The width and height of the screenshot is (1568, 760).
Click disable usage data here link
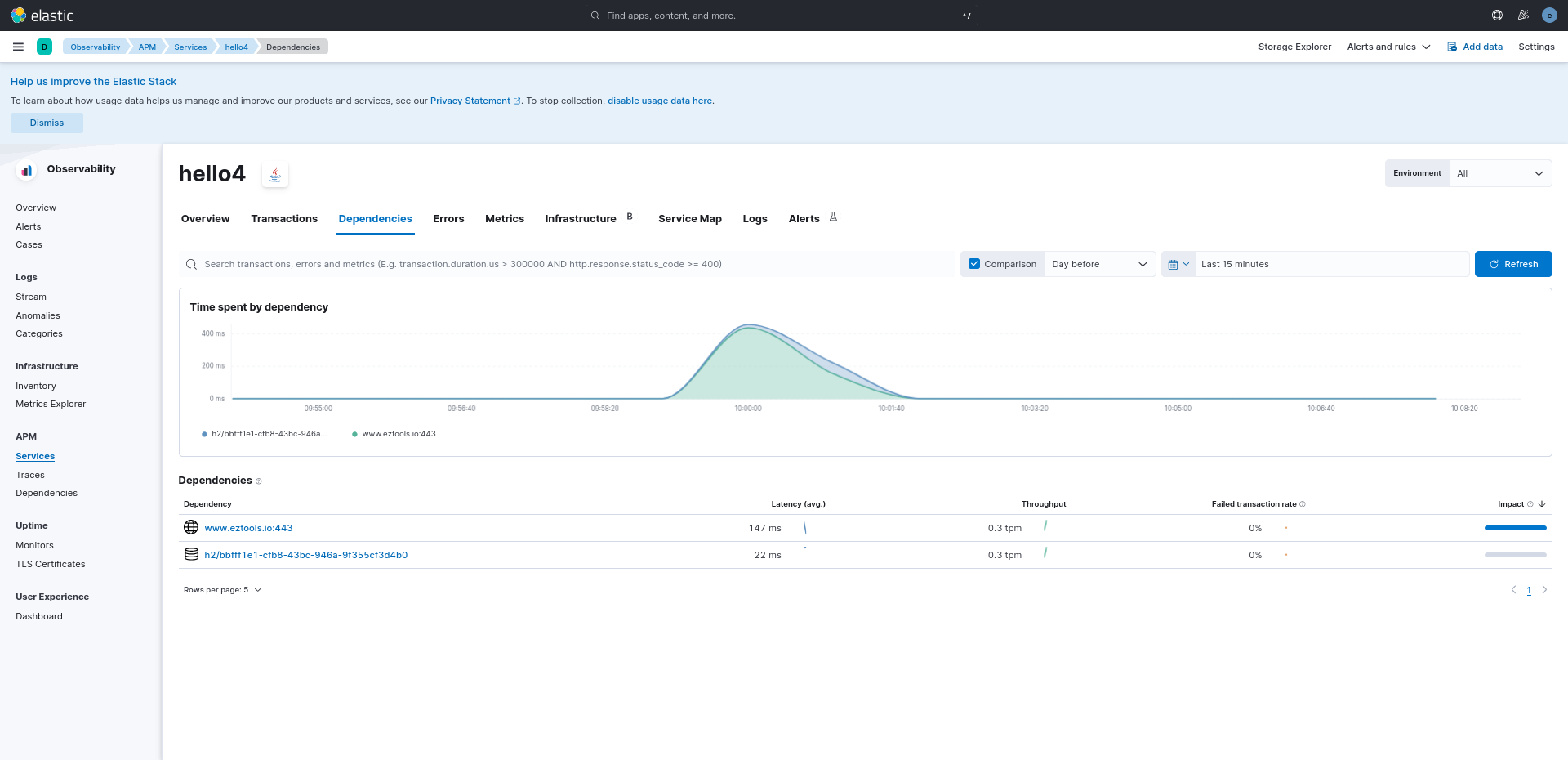660,101
